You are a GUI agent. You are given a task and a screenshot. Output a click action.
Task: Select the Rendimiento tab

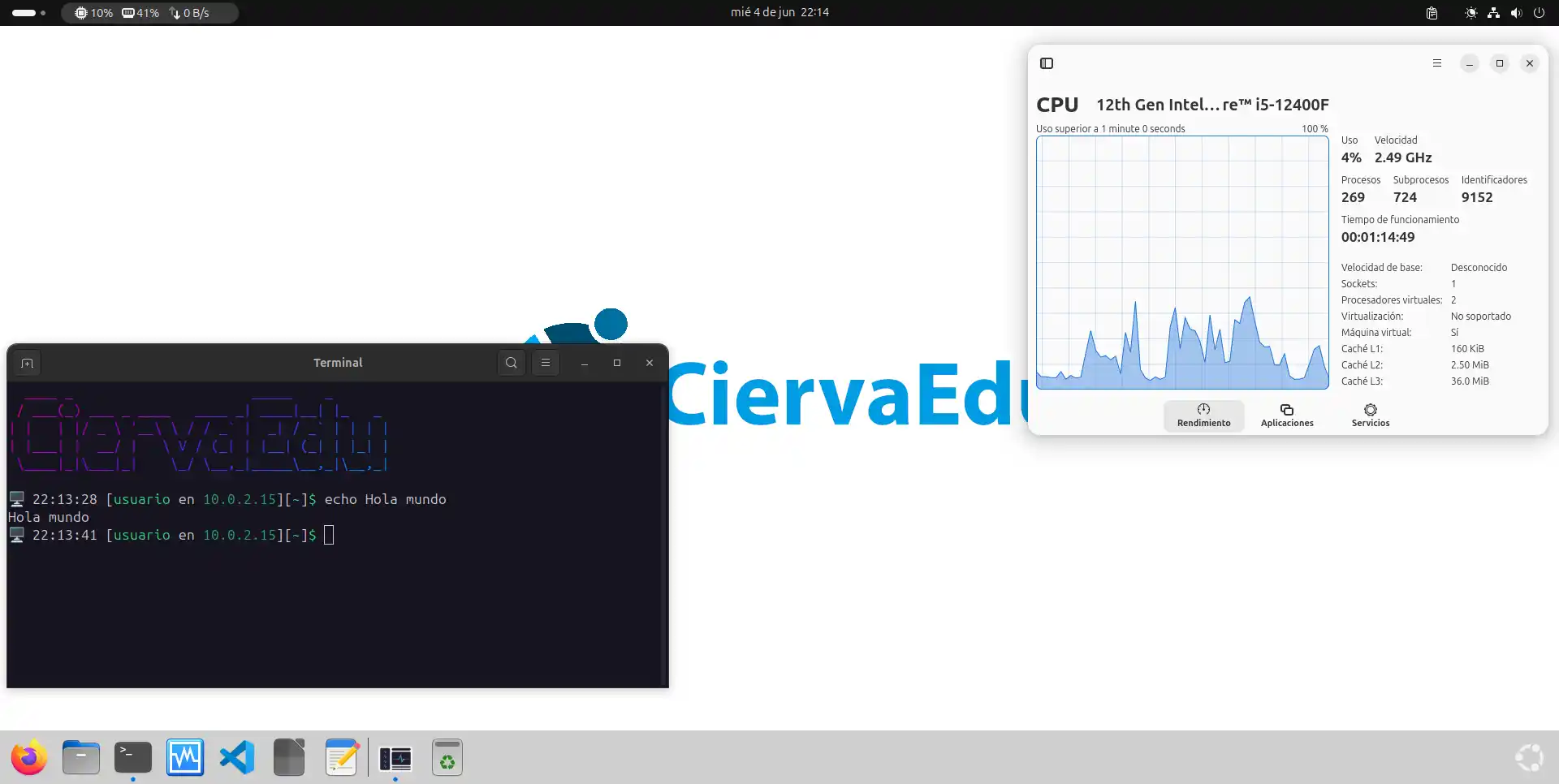click(1203, 415)
